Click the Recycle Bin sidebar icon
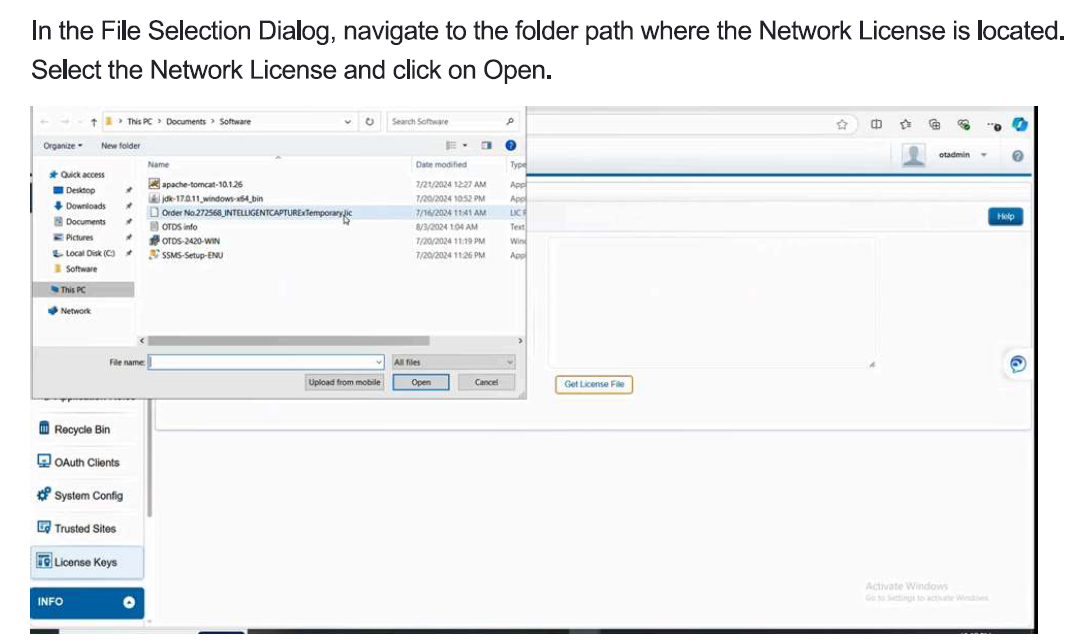Viewport: 1074px width, 644px height. [44, 429]
